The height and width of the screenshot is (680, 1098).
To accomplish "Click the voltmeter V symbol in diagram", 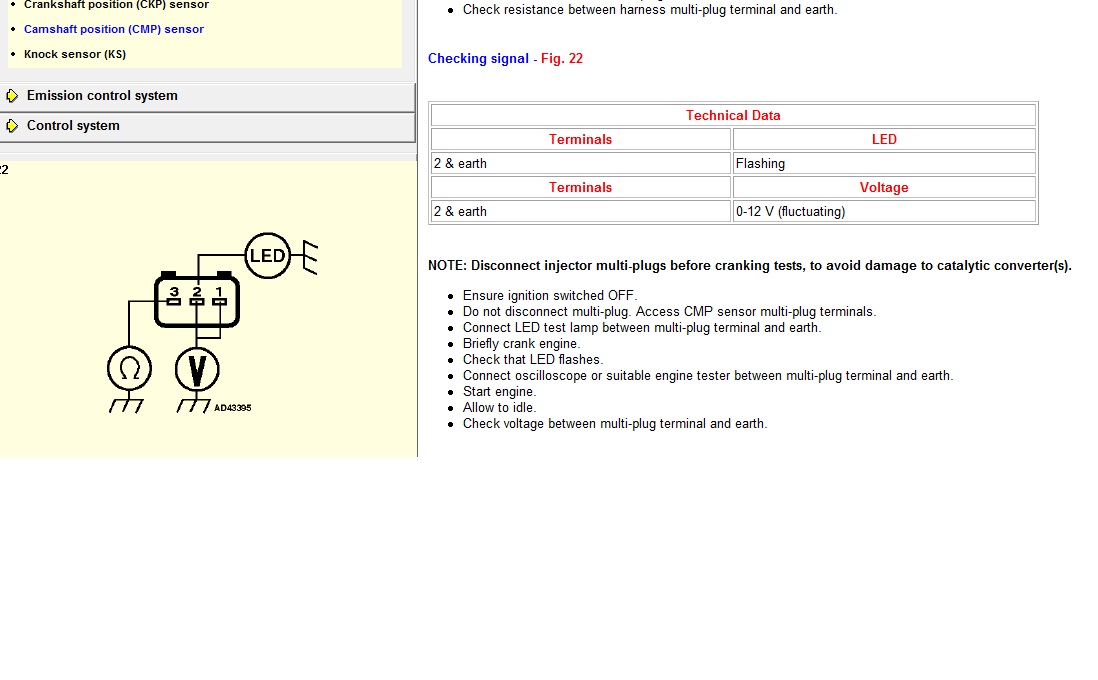I will coord(198,370).
